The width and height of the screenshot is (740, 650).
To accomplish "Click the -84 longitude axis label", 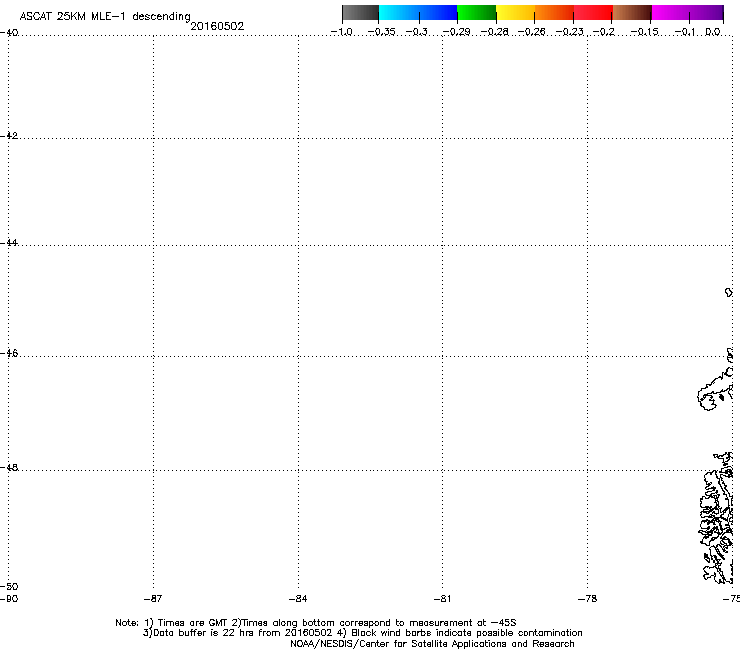I will 298,599.
